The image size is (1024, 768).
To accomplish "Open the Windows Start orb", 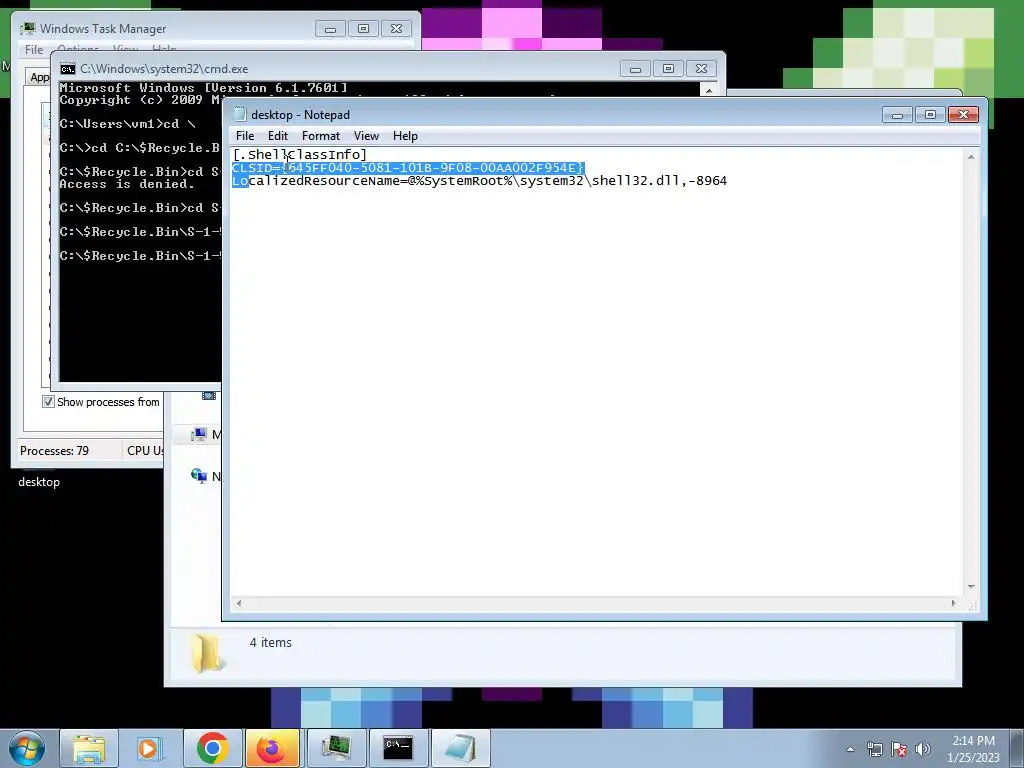I will [26, 748].
